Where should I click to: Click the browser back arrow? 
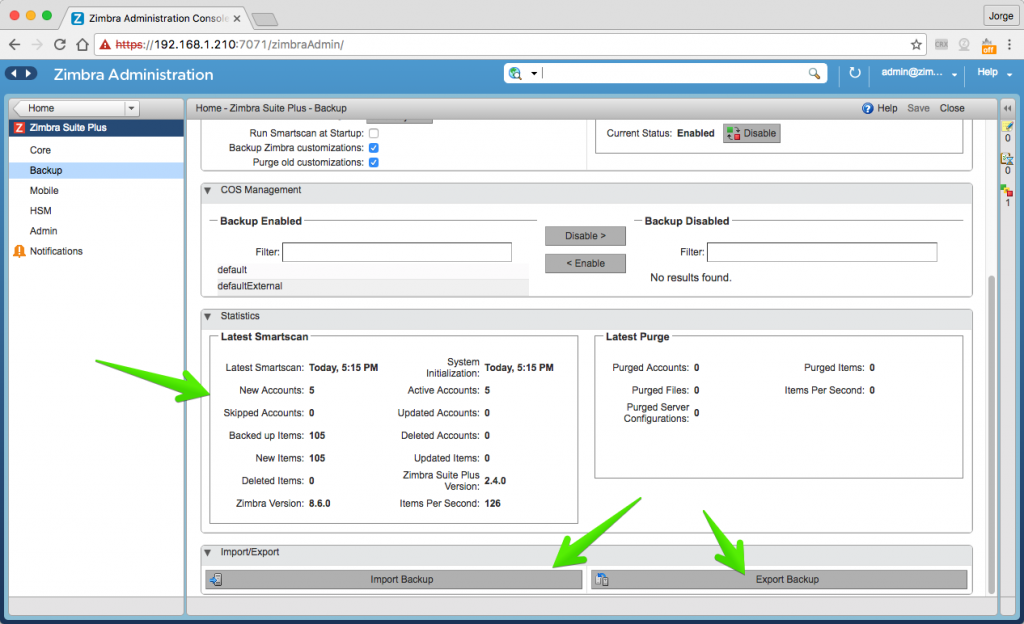click(x=15, y=44)
